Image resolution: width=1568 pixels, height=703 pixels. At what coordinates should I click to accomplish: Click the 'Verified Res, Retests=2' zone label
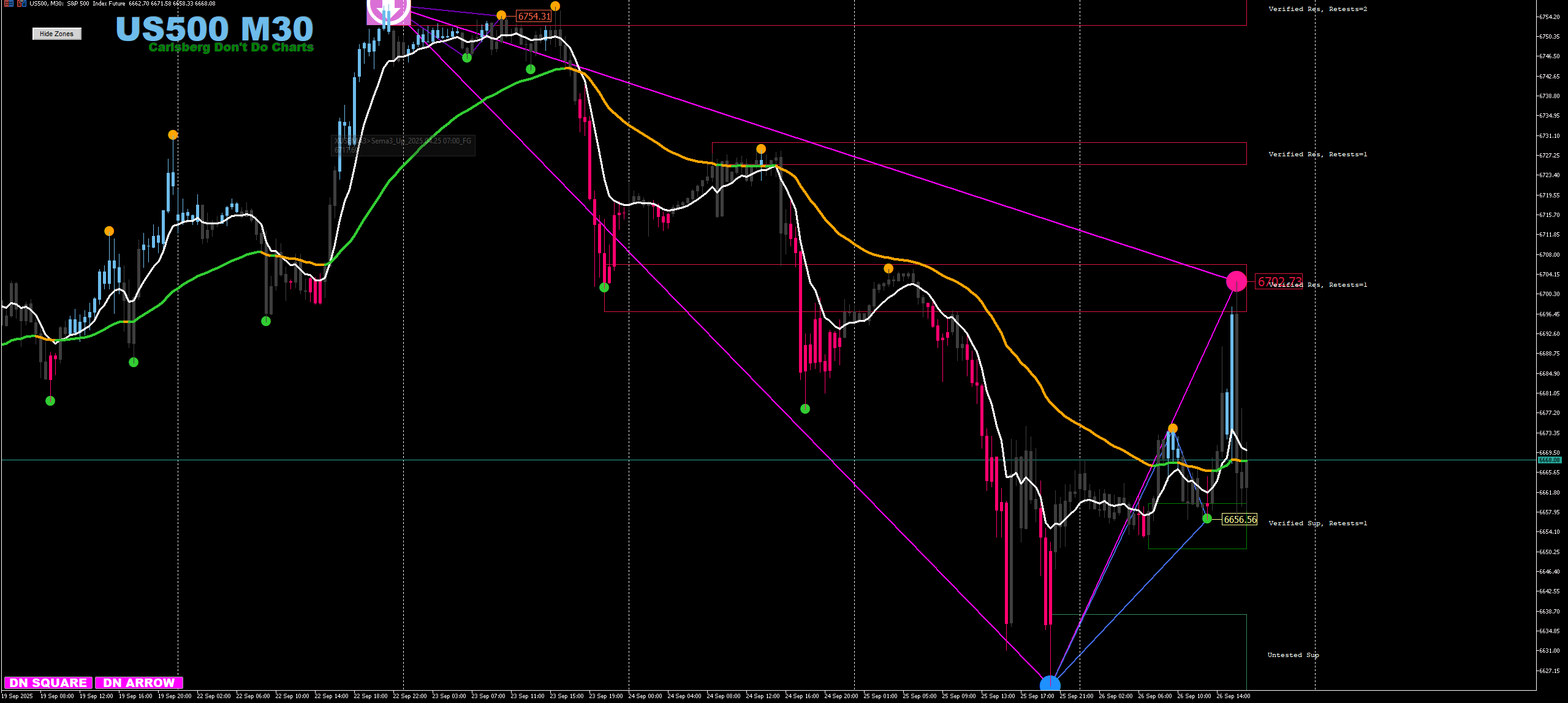point(1317,9)
